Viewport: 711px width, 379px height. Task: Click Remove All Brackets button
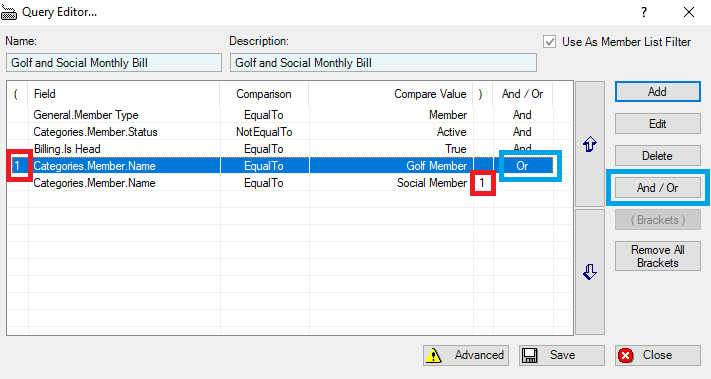657,256
